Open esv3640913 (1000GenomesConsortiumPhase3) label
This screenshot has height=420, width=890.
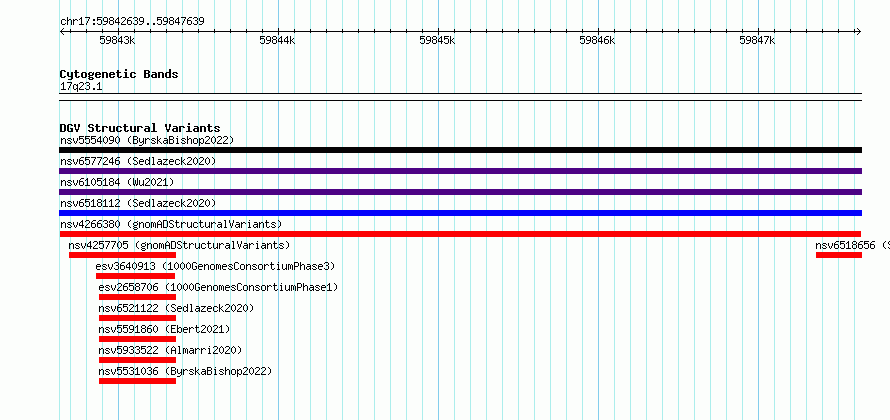coord(216,266)
